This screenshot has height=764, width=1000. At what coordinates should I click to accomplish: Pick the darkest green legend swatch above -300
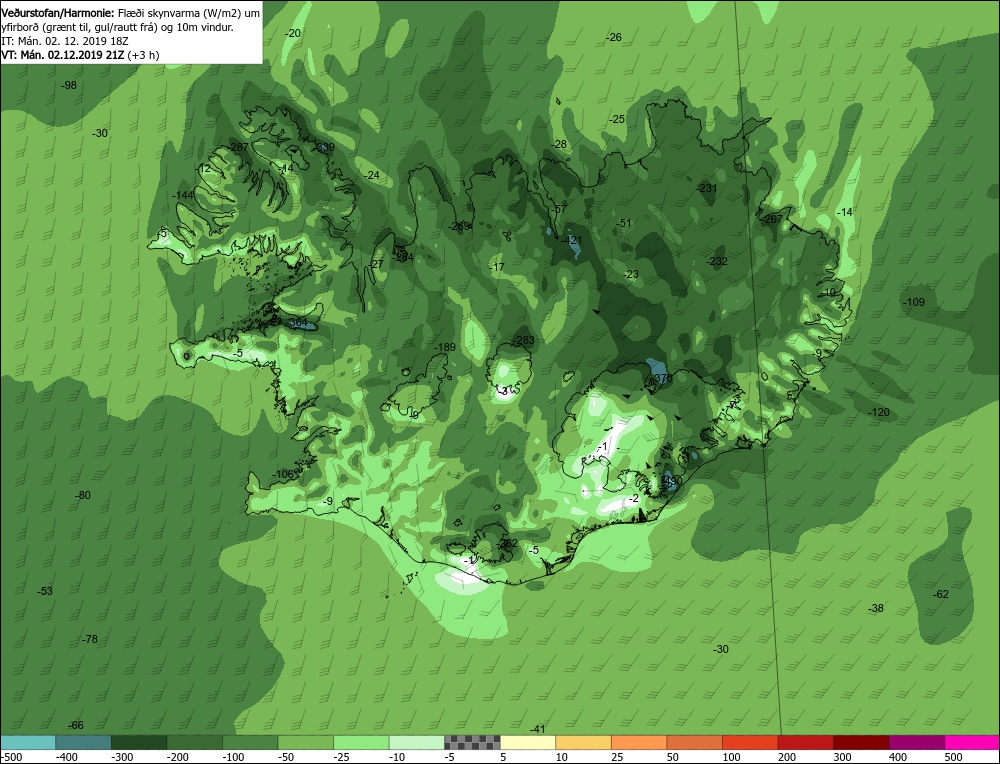(139, 742)
